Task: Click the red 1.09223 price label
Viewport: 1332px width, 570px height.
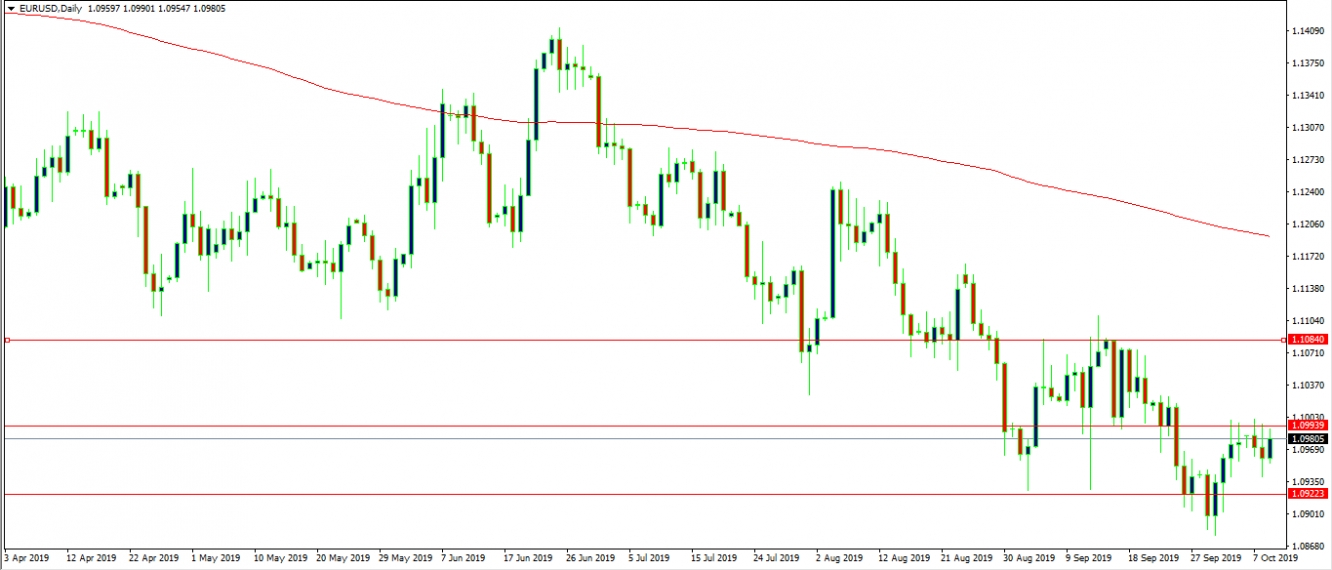Action: (x=1307, y=494)
